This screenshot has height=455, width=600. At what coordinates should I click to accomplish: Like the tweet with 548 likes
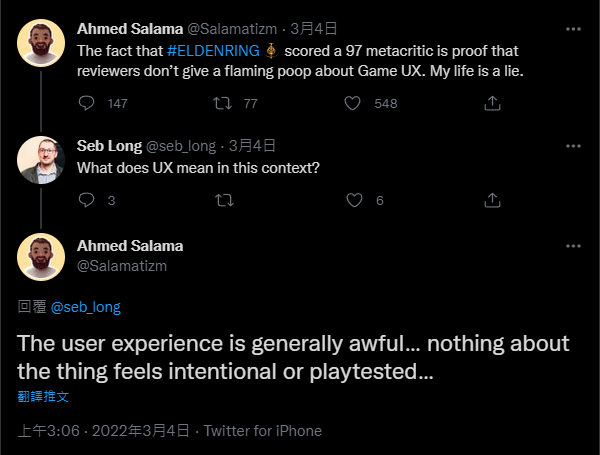pos(352,103)
